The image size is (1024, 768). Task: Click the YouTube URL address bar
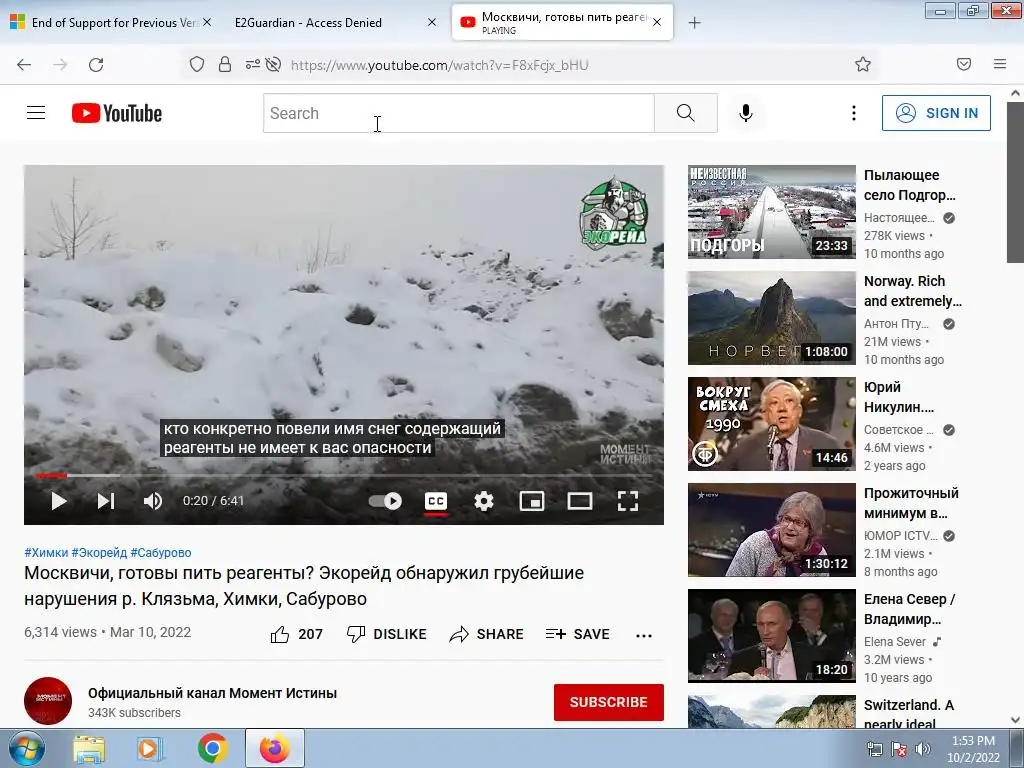(x=440, y=65)
